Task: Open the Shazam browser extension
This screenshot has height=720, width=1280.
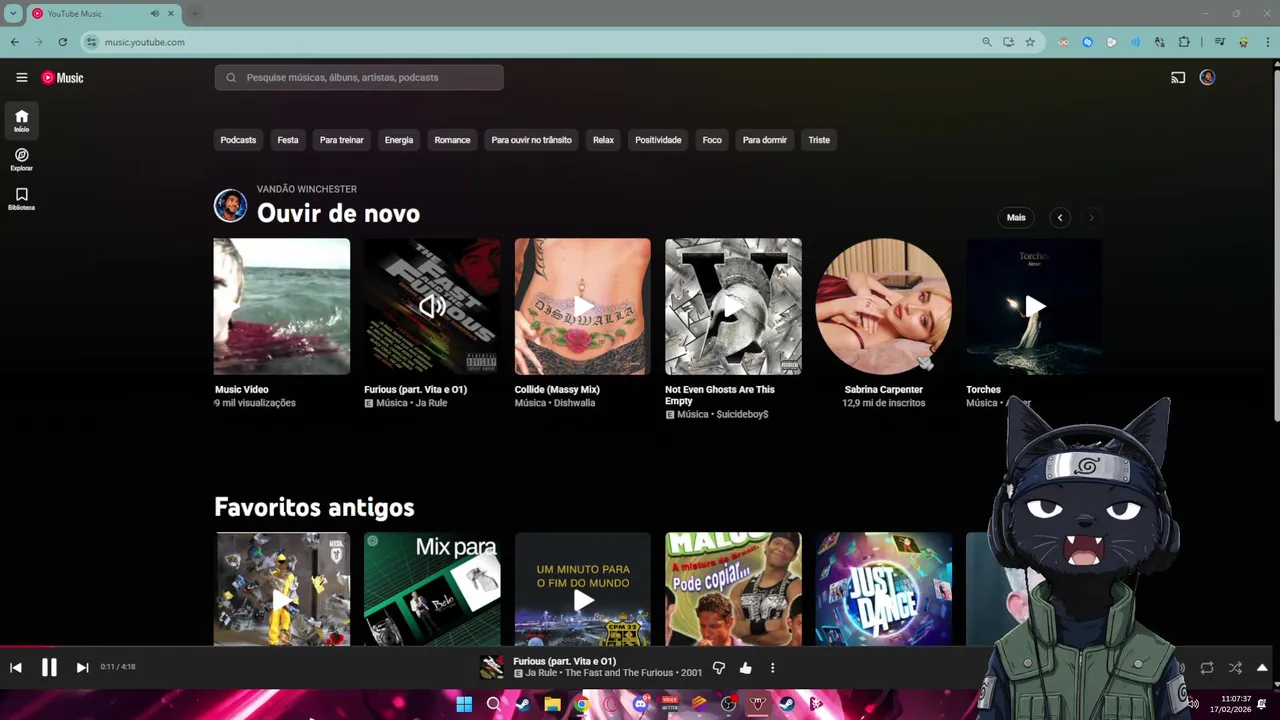Action: [1087, 42]
